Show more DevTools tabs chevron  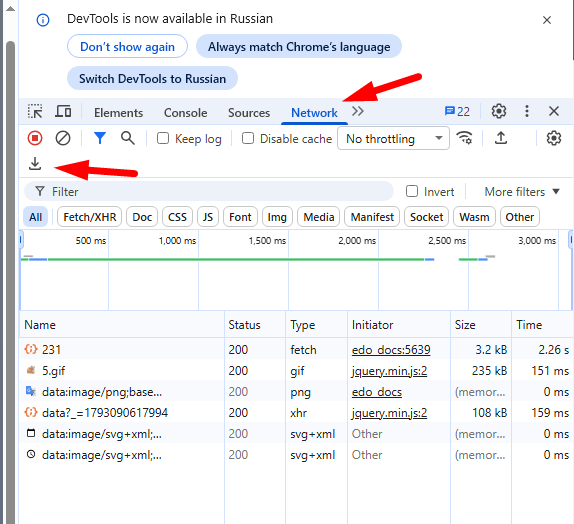358,111
